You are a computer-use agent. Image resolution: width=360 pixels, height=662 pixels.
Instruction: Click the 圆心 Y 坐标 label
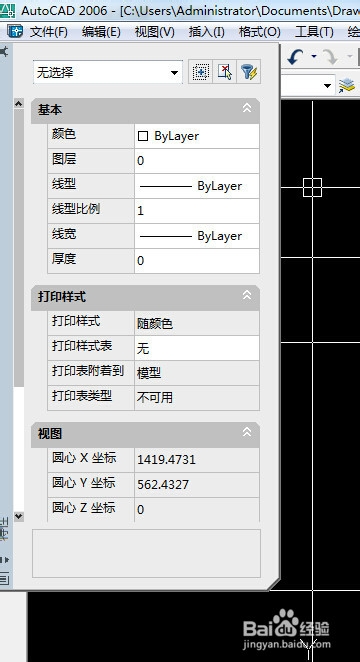click(x=84, y=483)
